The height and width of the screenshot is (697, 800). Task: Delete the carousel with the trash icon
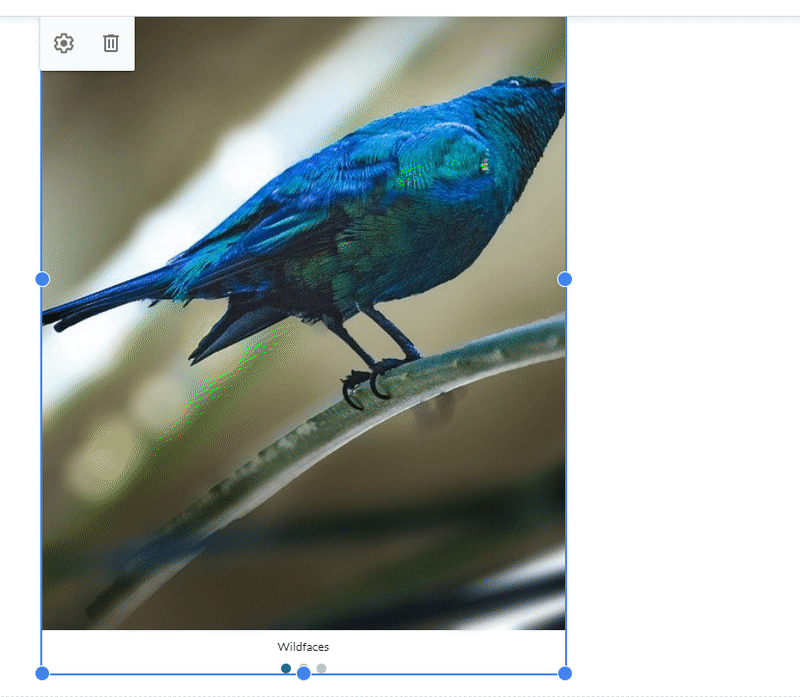pyautogui.click(x=111, y=43)
